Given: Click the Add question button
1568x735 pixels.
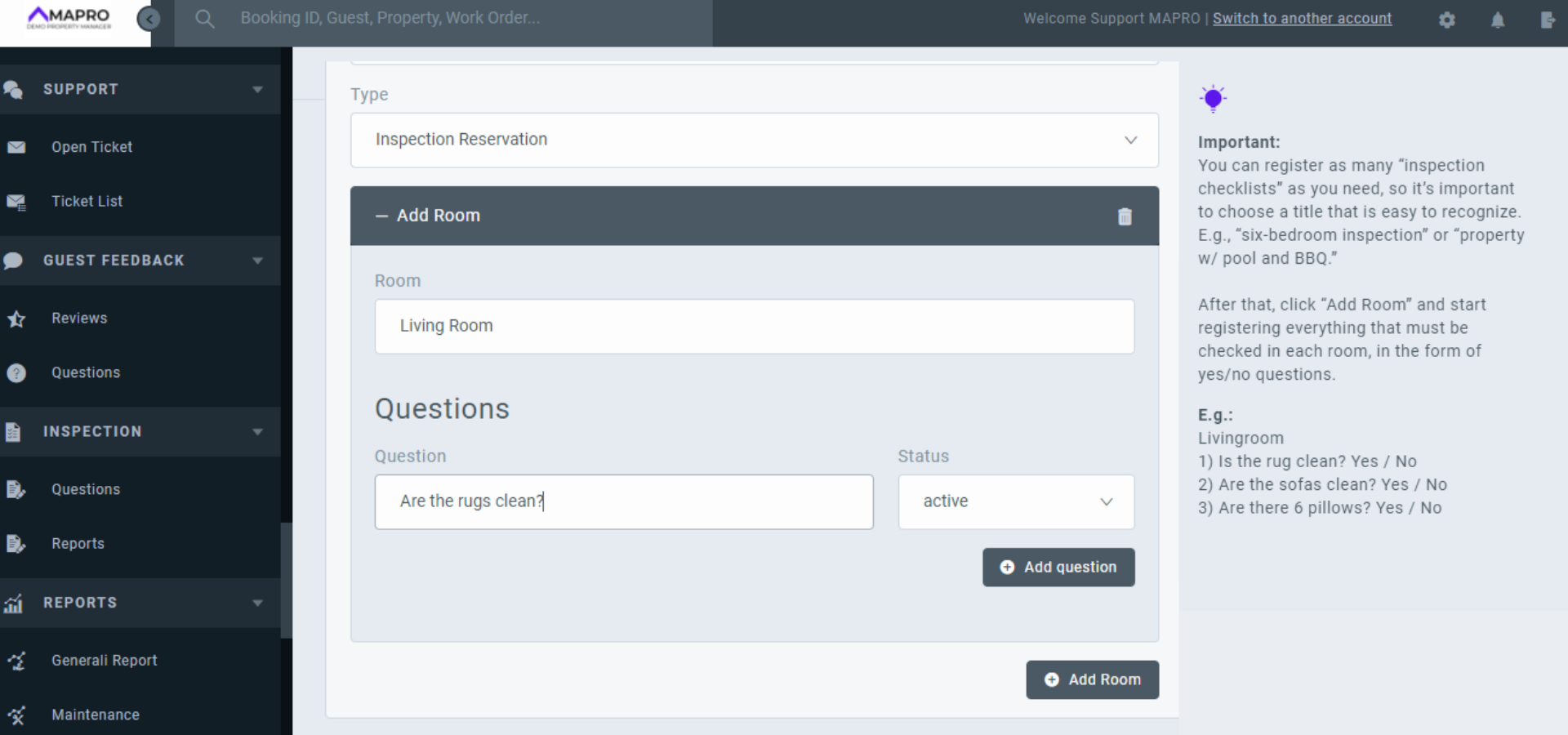Looking at the screenshot, I should [x=1058, y=567].
